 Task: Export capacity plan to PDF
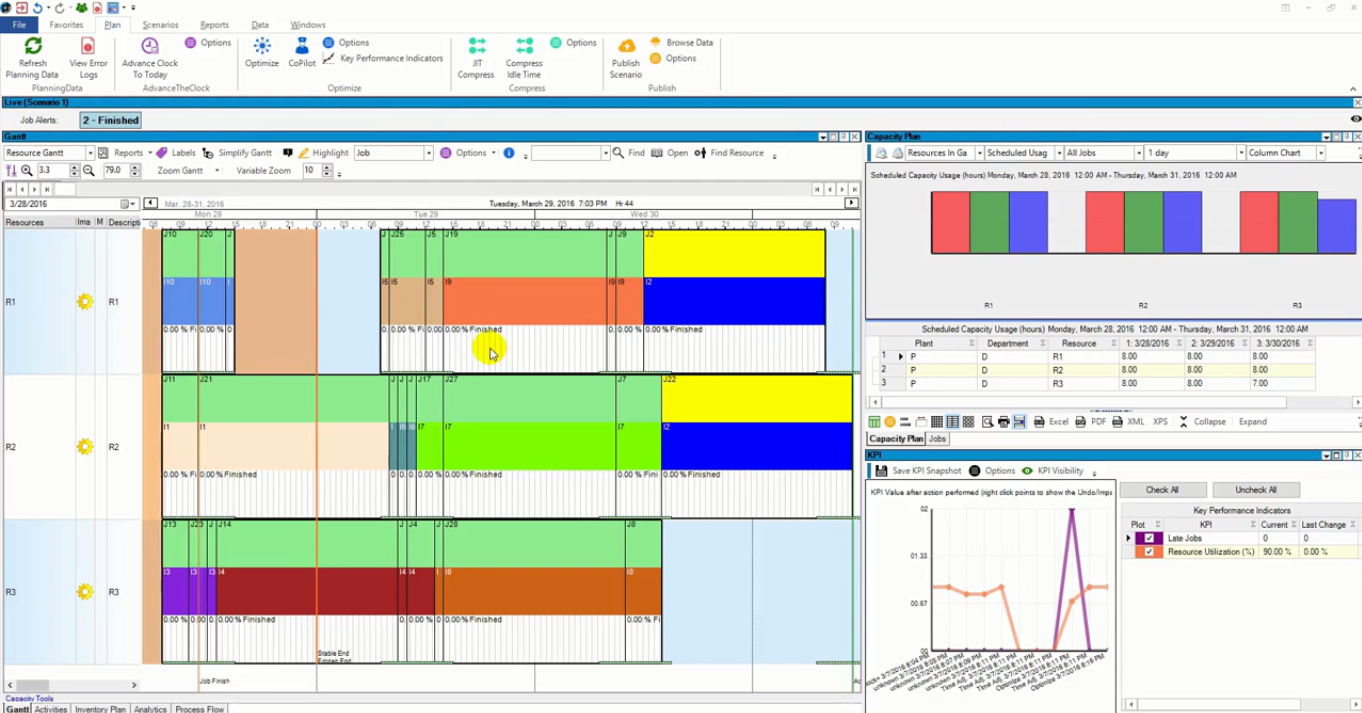tap(1090, 422)
